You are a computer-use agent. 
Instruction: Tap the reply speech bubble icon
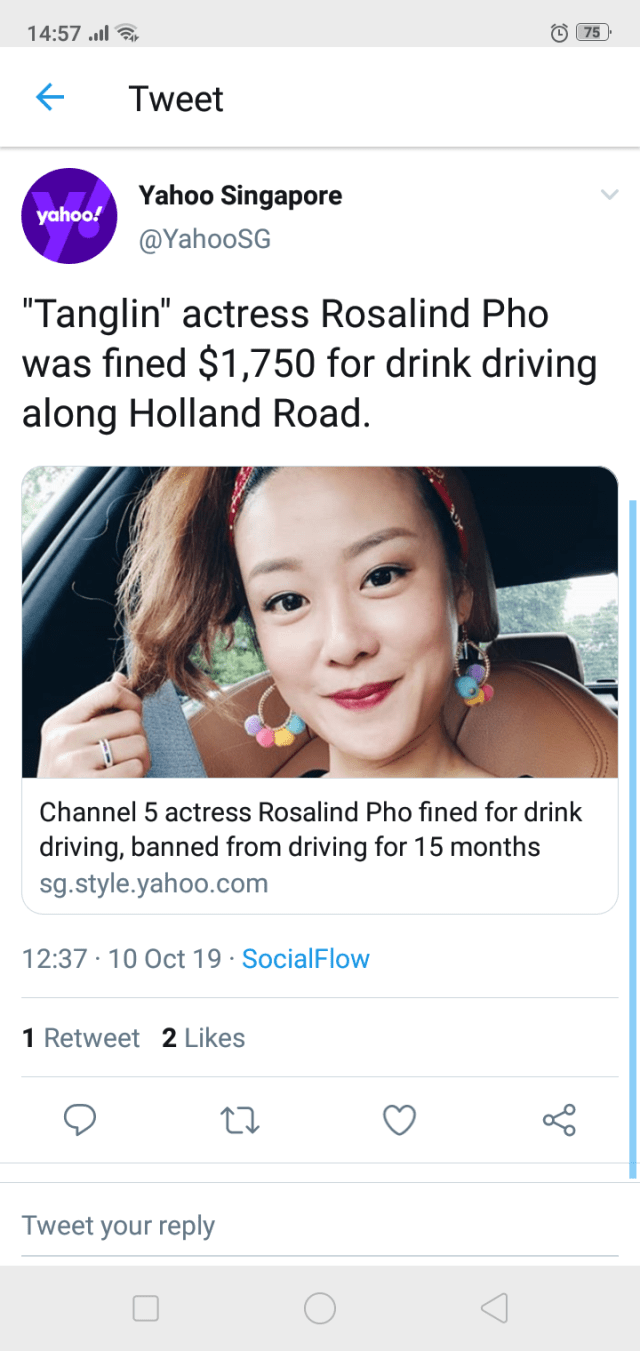[x=80, y=1120]
